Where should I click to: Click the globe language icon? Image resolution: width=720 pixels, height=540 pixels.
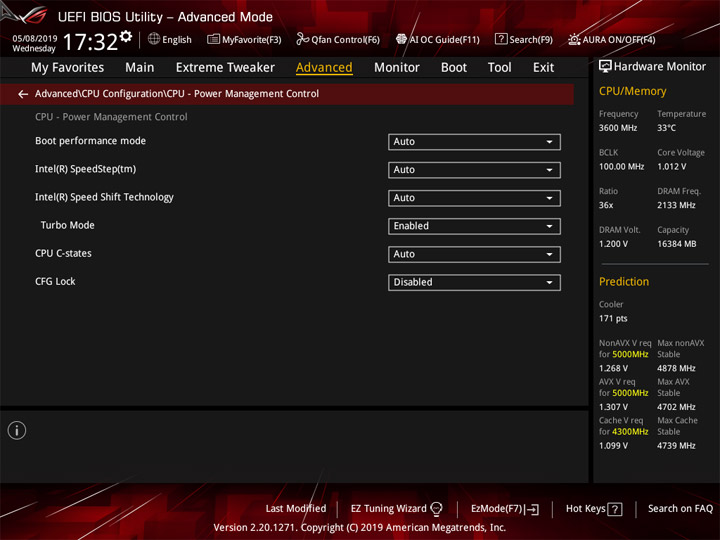(154, 39)
